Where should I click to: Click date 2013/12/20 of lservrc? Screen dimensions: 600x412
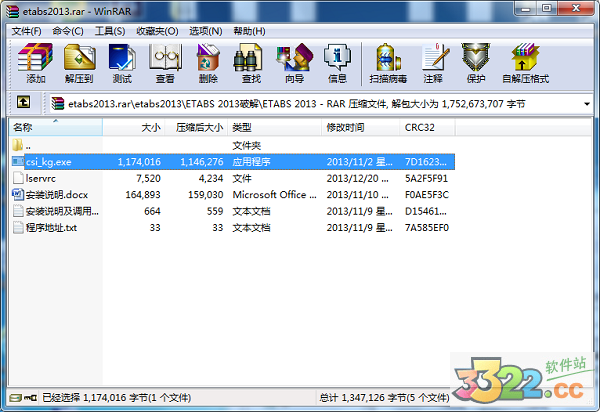pos(357,178)
